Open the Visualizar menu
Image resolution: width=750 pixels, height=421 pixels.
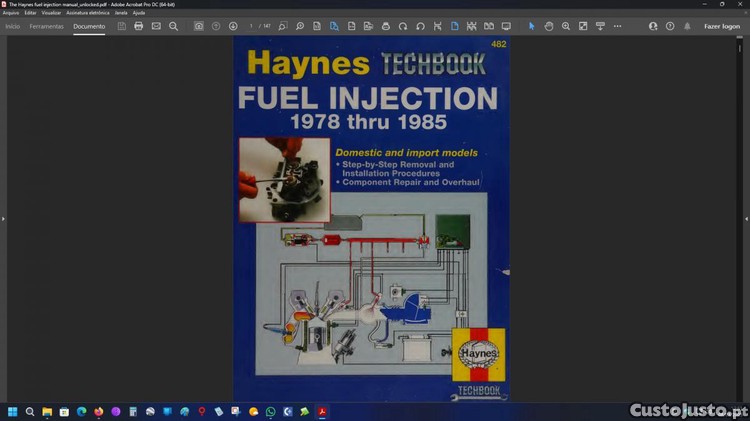pos(51,13)
